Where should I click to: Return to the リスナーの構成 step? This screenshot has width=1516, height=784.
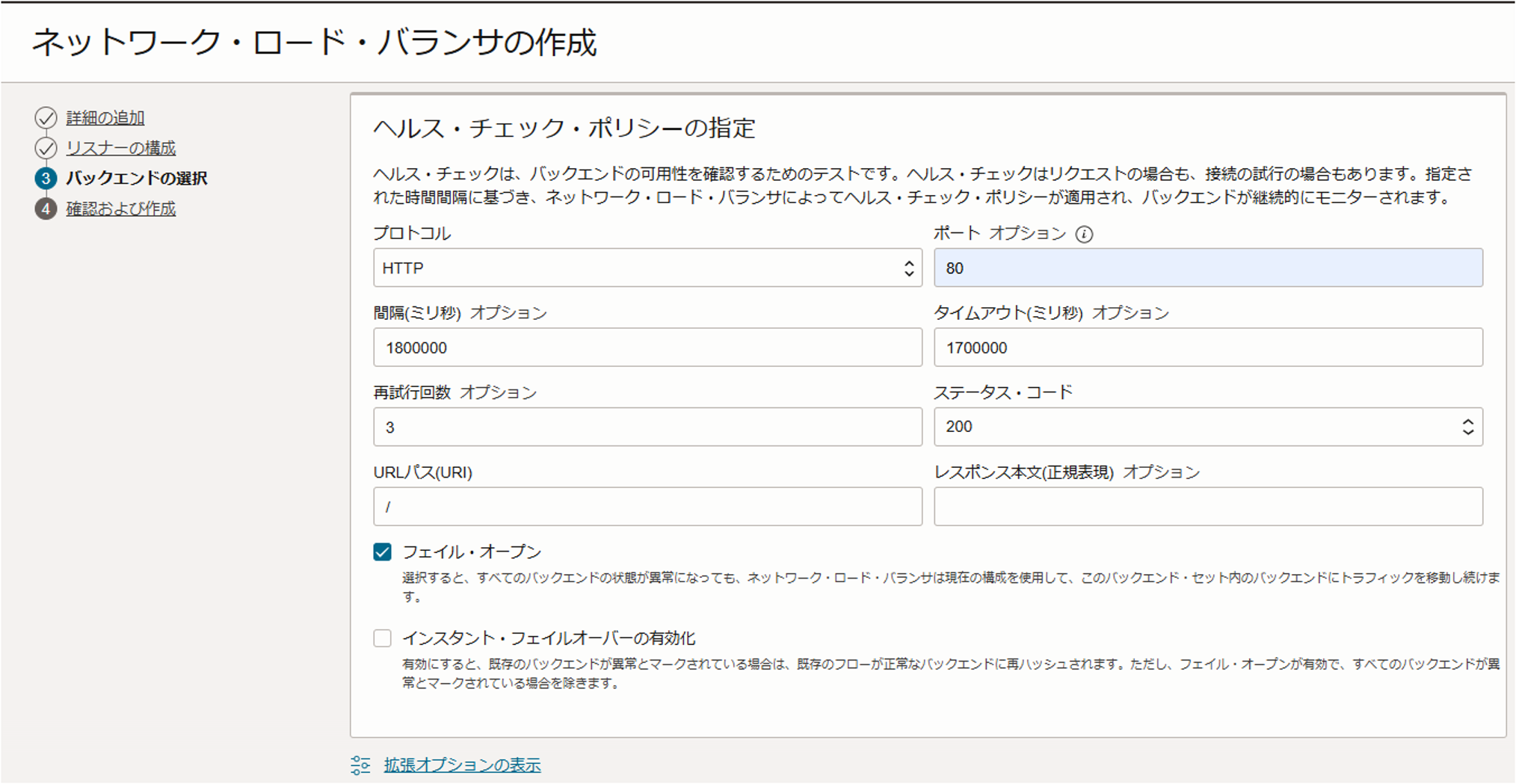pos(120,147)
